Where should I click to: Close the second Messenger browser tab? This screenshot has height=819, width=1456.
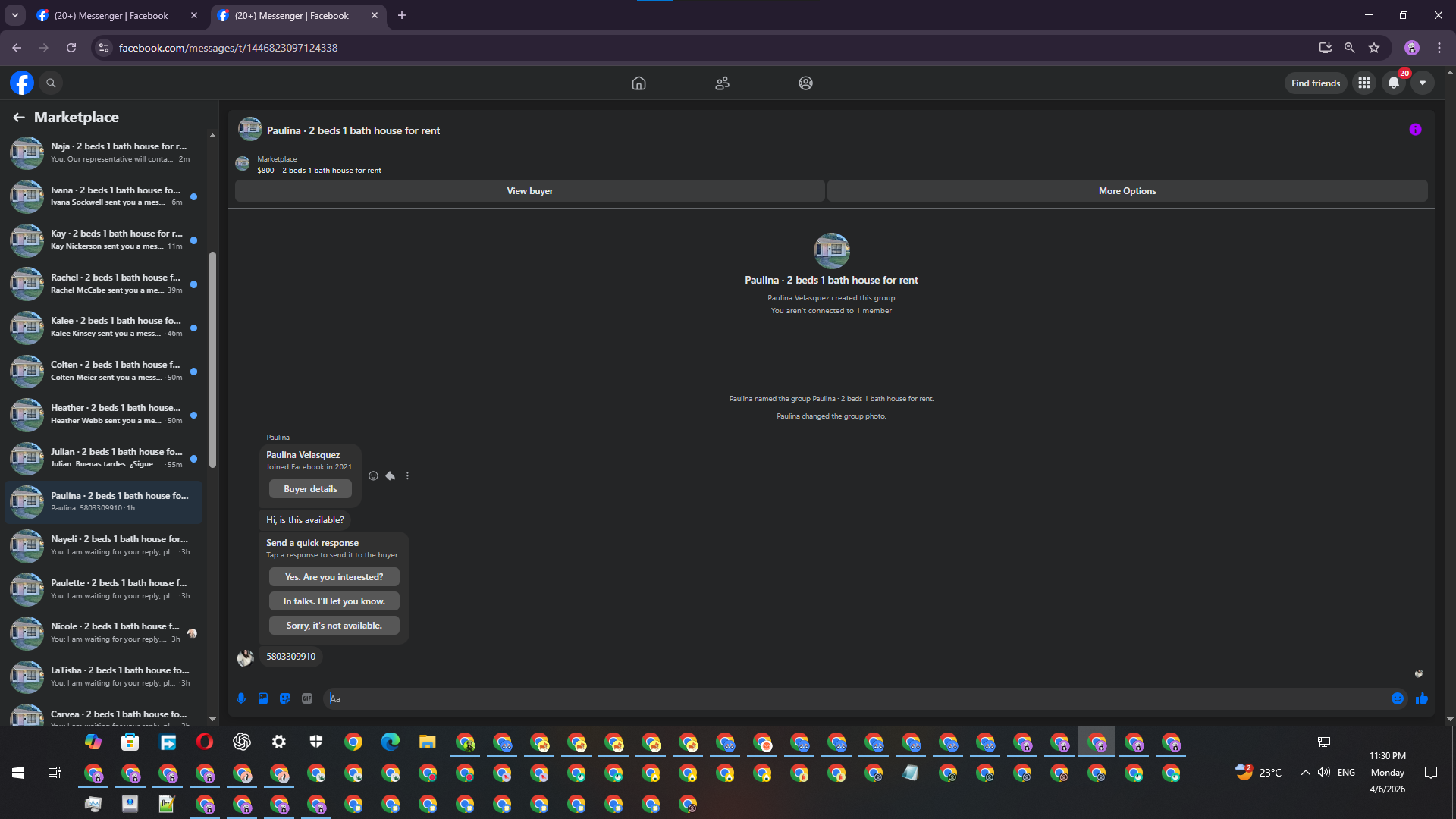tap(375, 15)
